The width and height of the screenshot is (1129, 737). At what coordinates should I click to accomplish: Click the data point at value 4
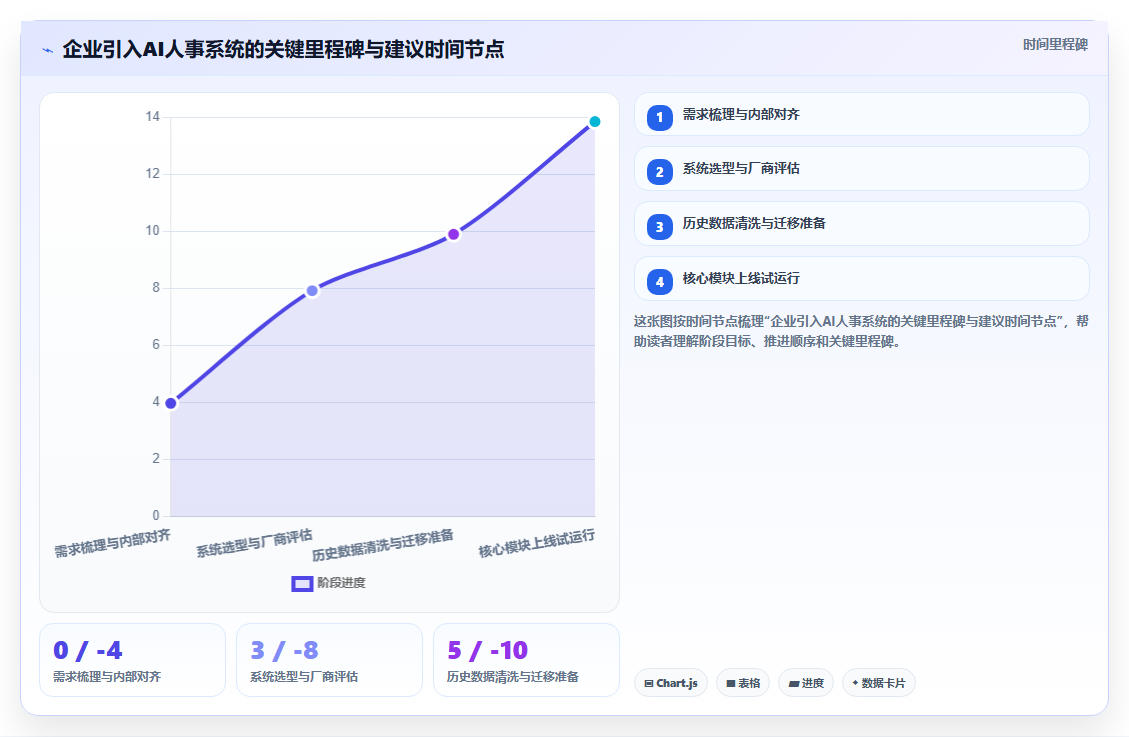171,403
